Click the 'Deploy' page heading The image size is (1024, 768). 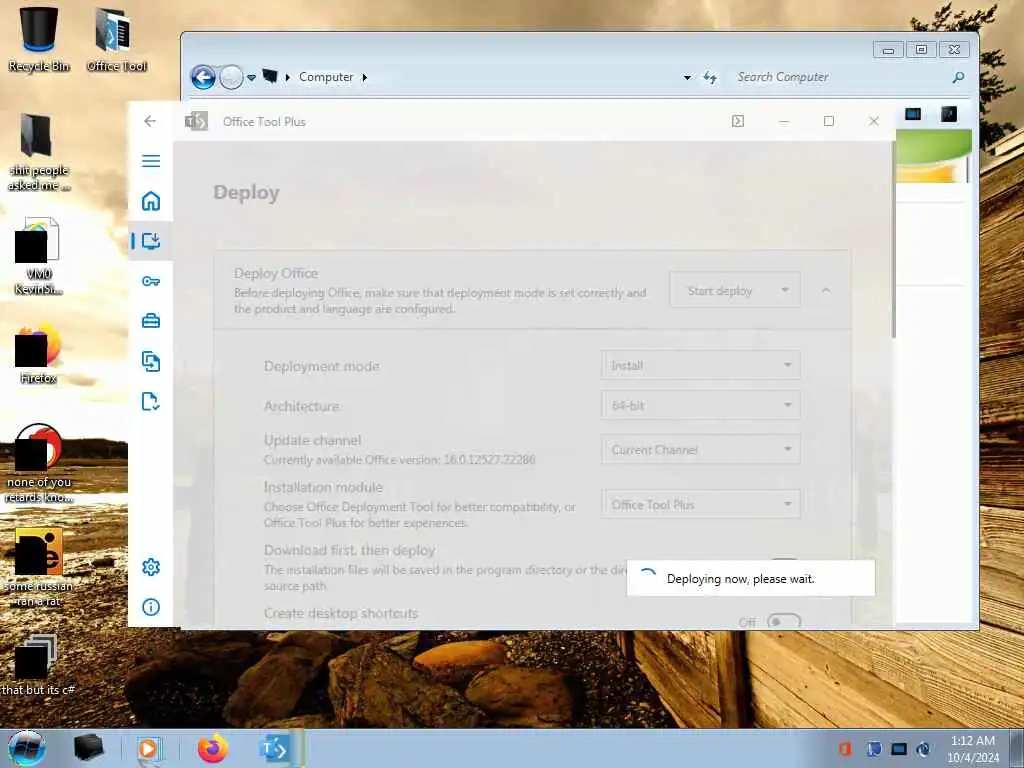click(246, 193)
